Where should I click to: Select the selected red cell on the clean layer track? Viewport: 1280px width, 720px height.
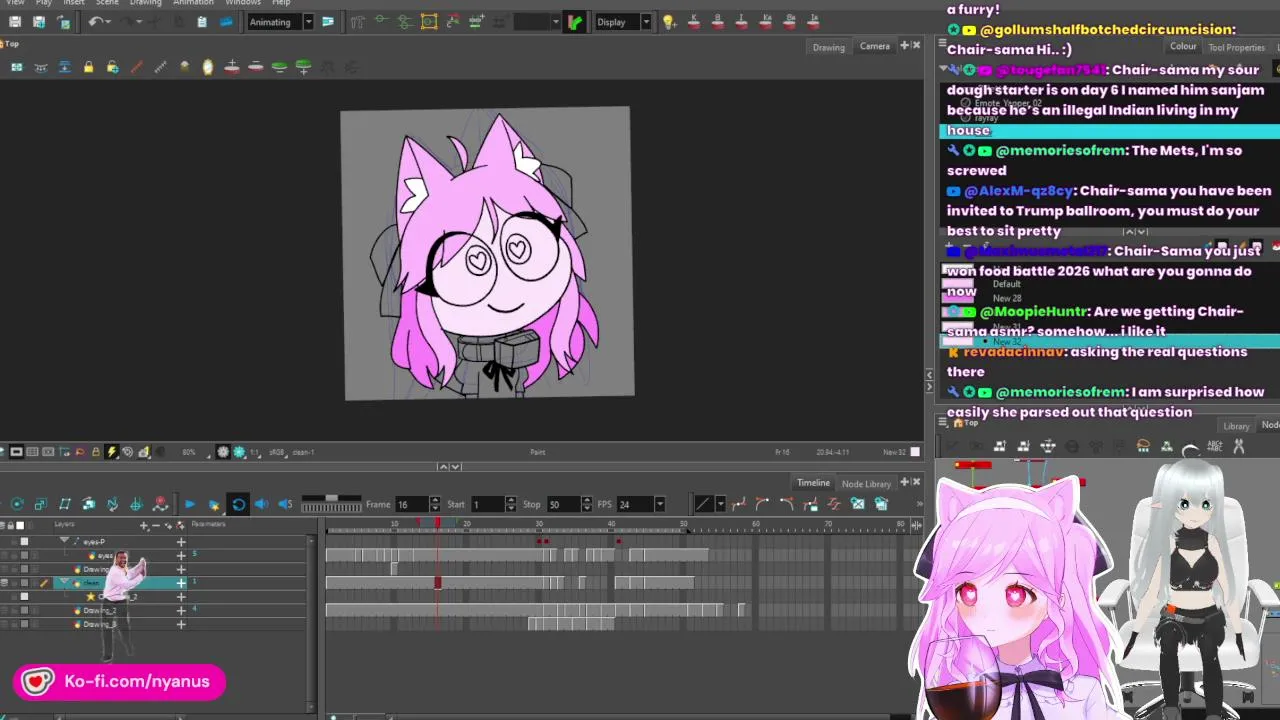pyautogui.click(x=437, y=582)
